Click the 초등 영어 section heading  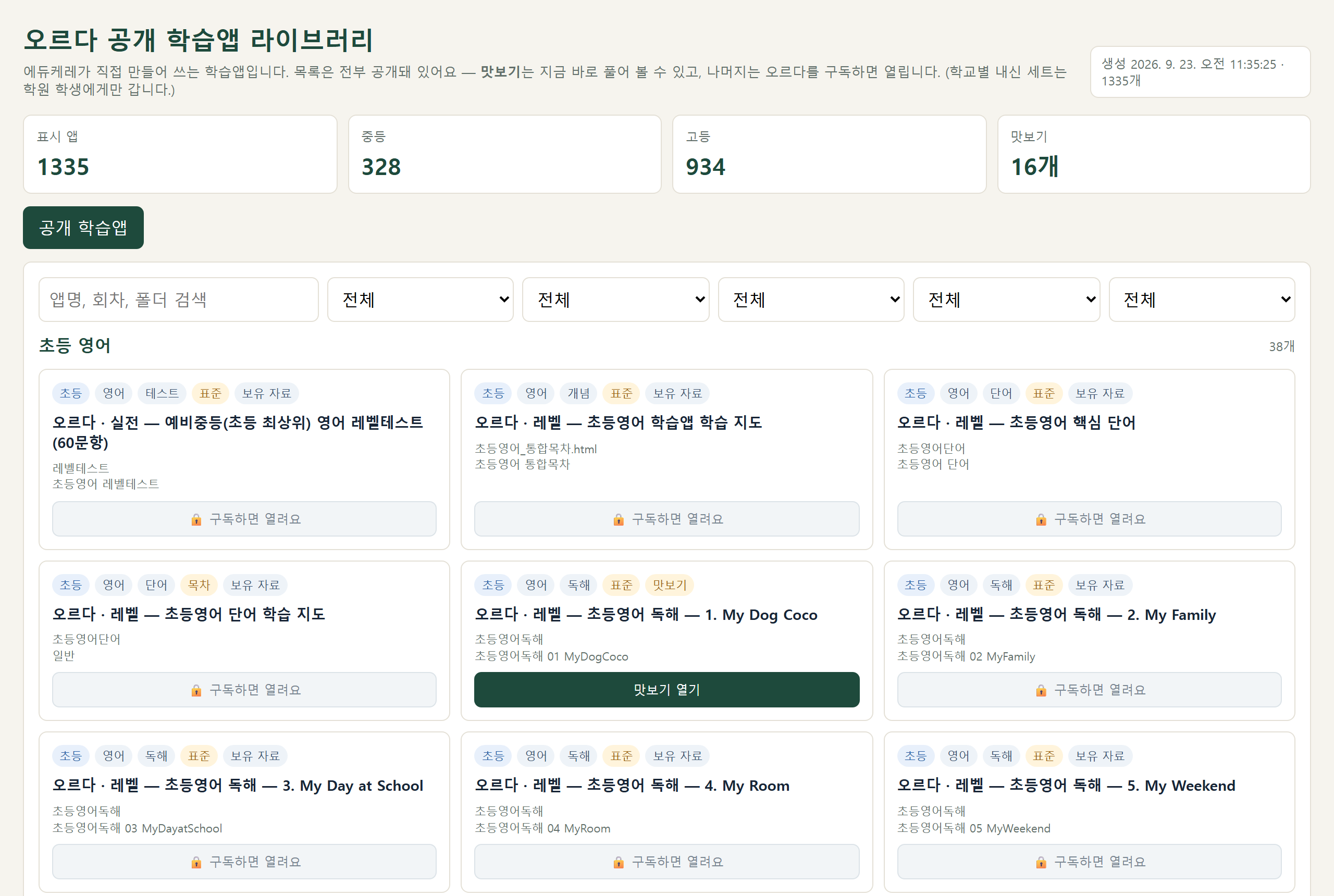click(x=75, y=345)
